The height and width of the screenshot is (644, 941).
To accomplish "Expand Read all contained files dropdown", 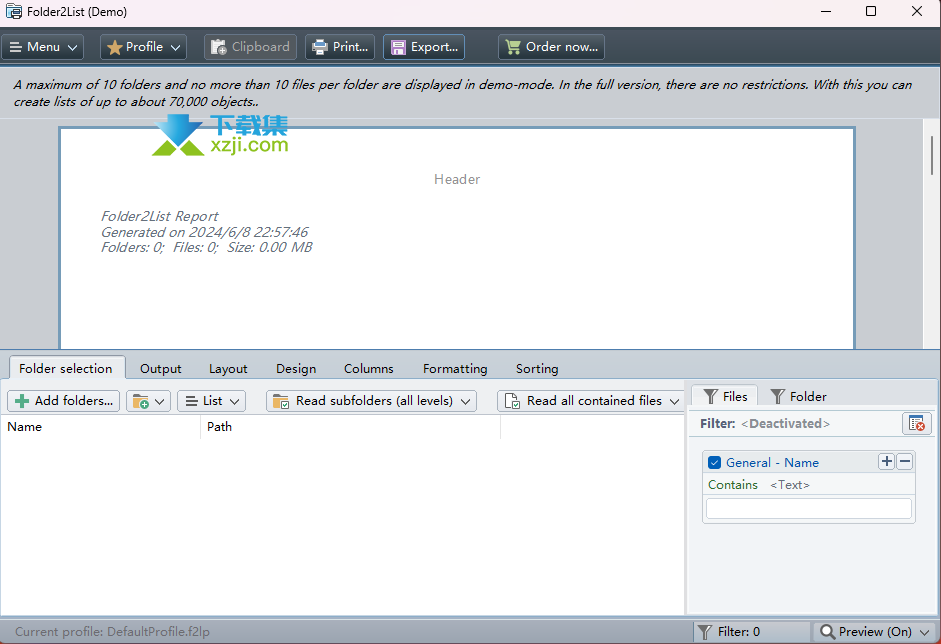I will [591, 401].
